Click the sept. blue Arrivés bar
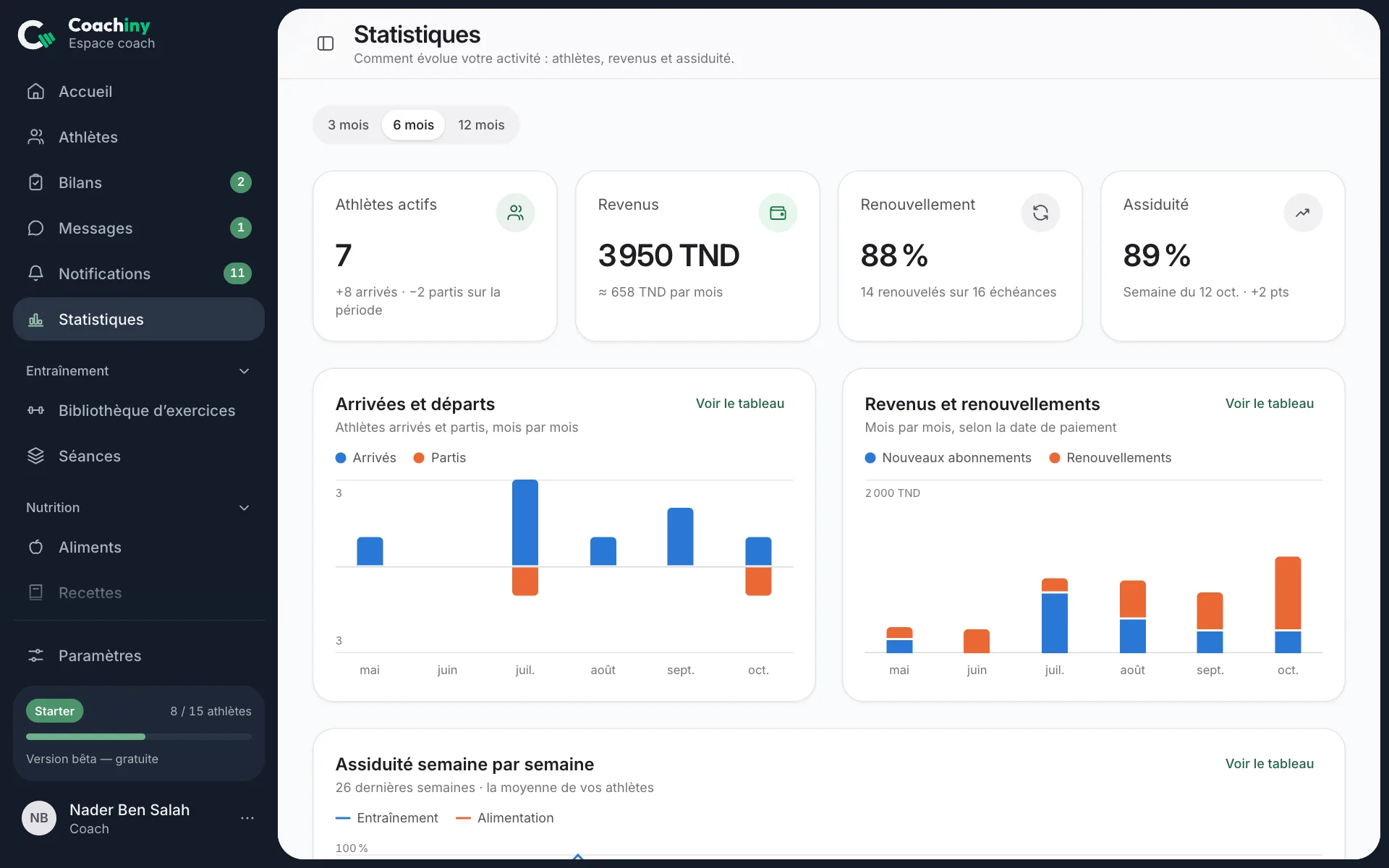Screen dimensions: 1389x868 (680, 537)
